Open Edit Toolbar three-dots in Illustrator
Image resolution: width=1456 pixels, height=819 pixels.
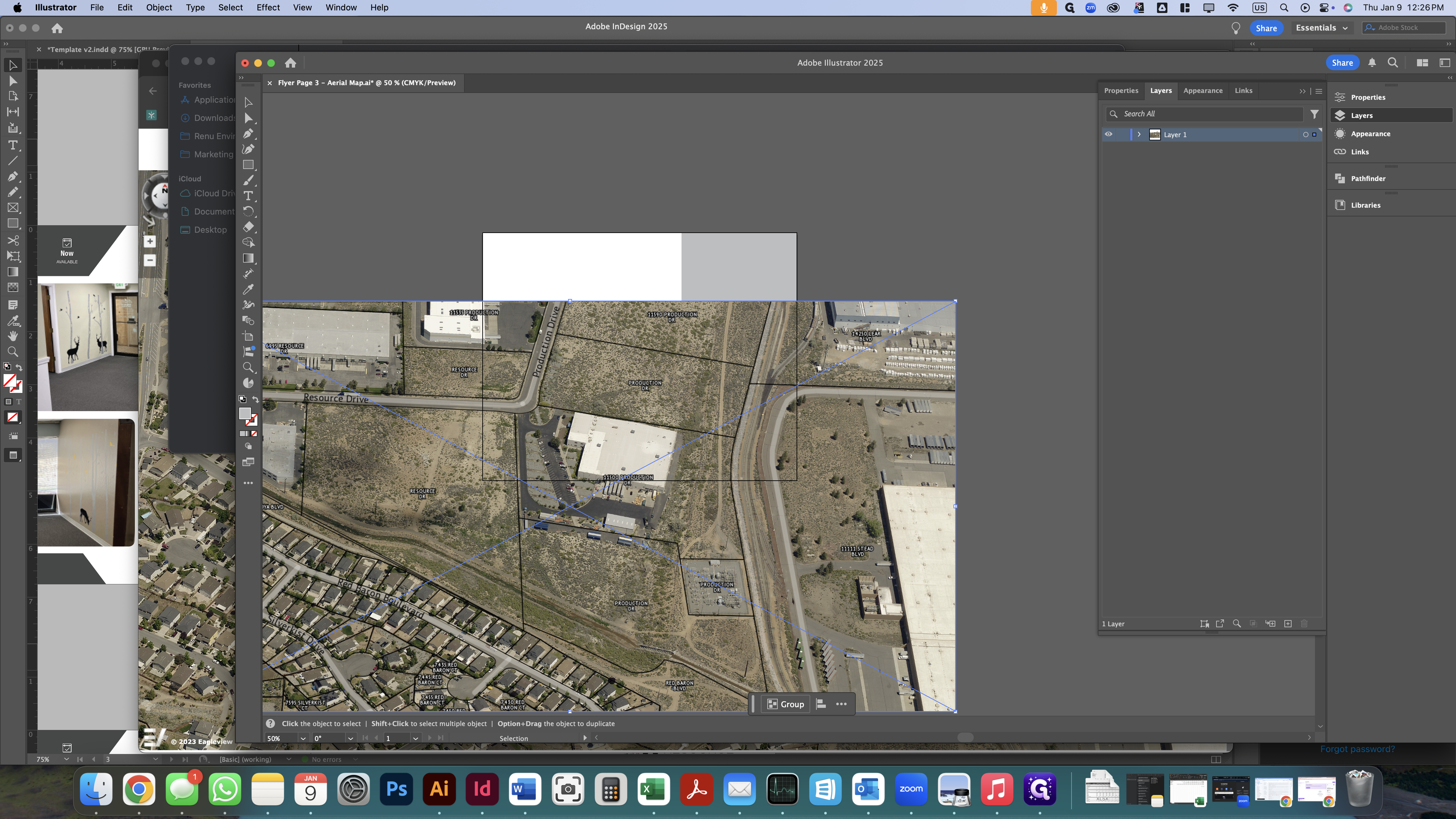pyautogui.click(x=248, y=483)
